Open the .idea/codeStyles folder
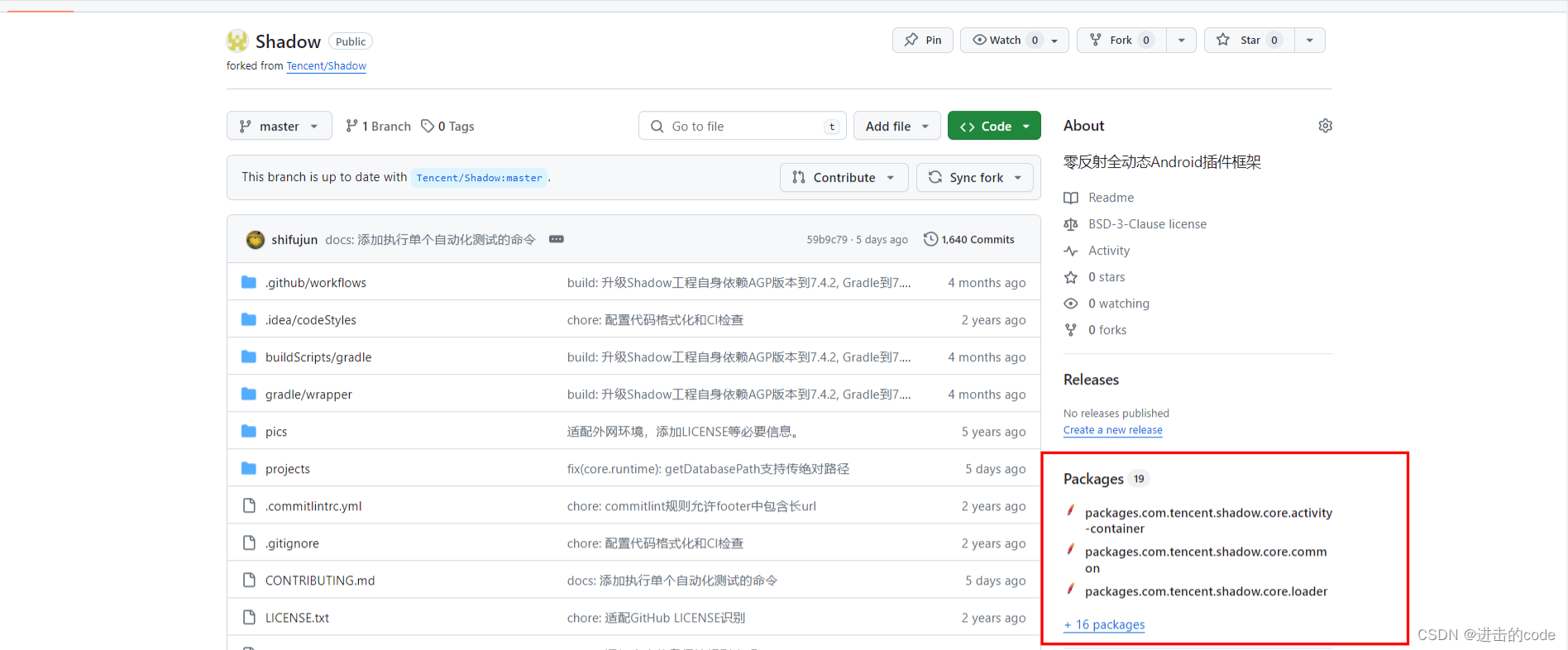Image resolution: width=1568 pixels, height=650 pixels. tap(310, 320)
